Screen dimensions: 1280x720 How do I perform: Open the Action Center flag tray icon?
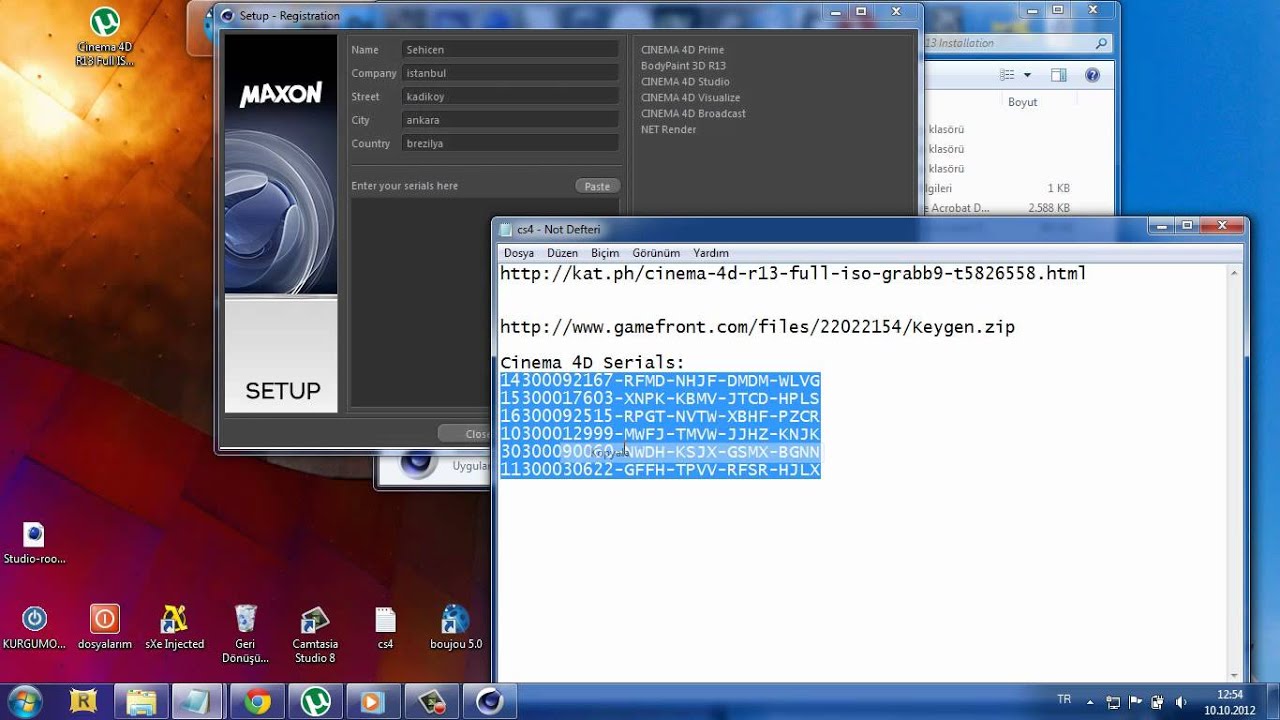click(x=1137, y=702)
